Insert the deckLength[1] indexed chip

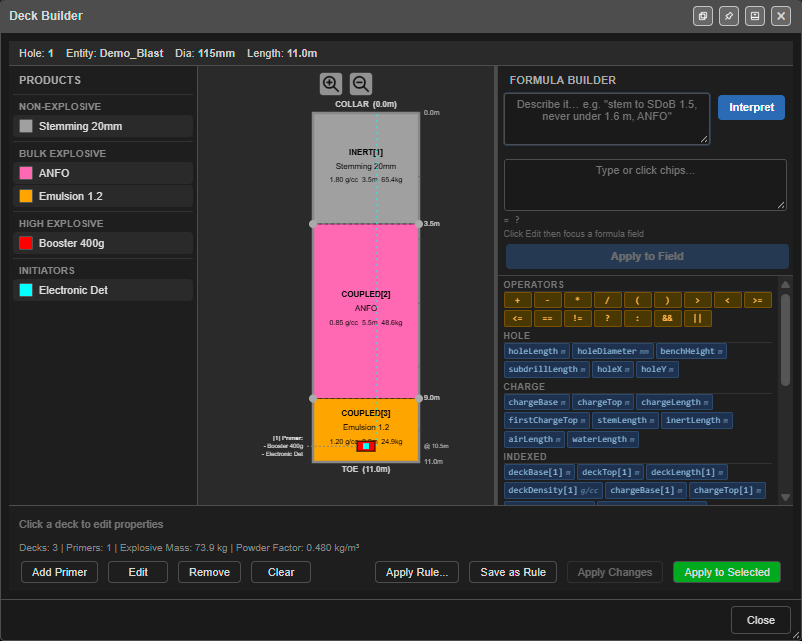686,472
